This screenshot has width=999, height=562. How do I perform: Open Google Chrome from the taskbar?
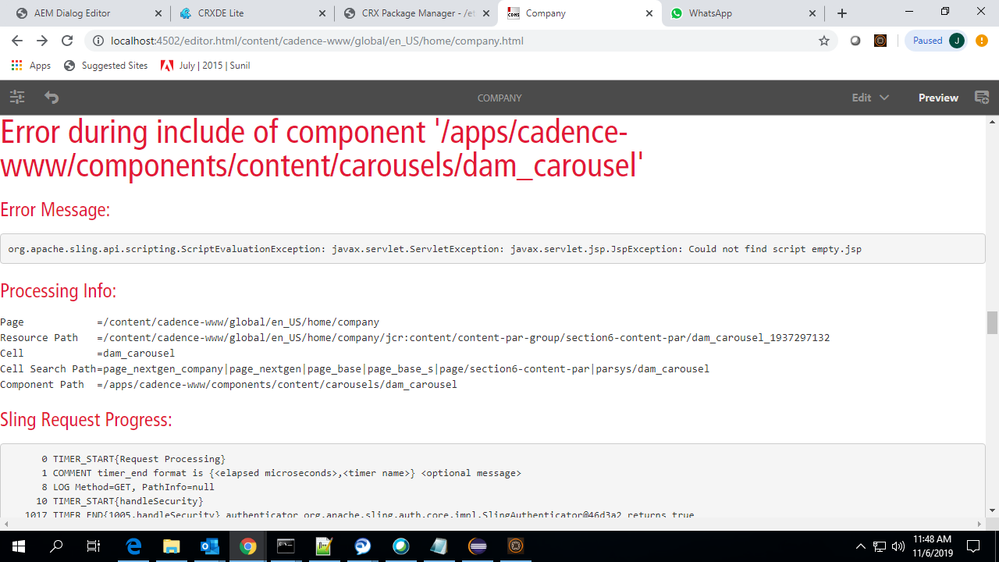[x=248, y=546]
